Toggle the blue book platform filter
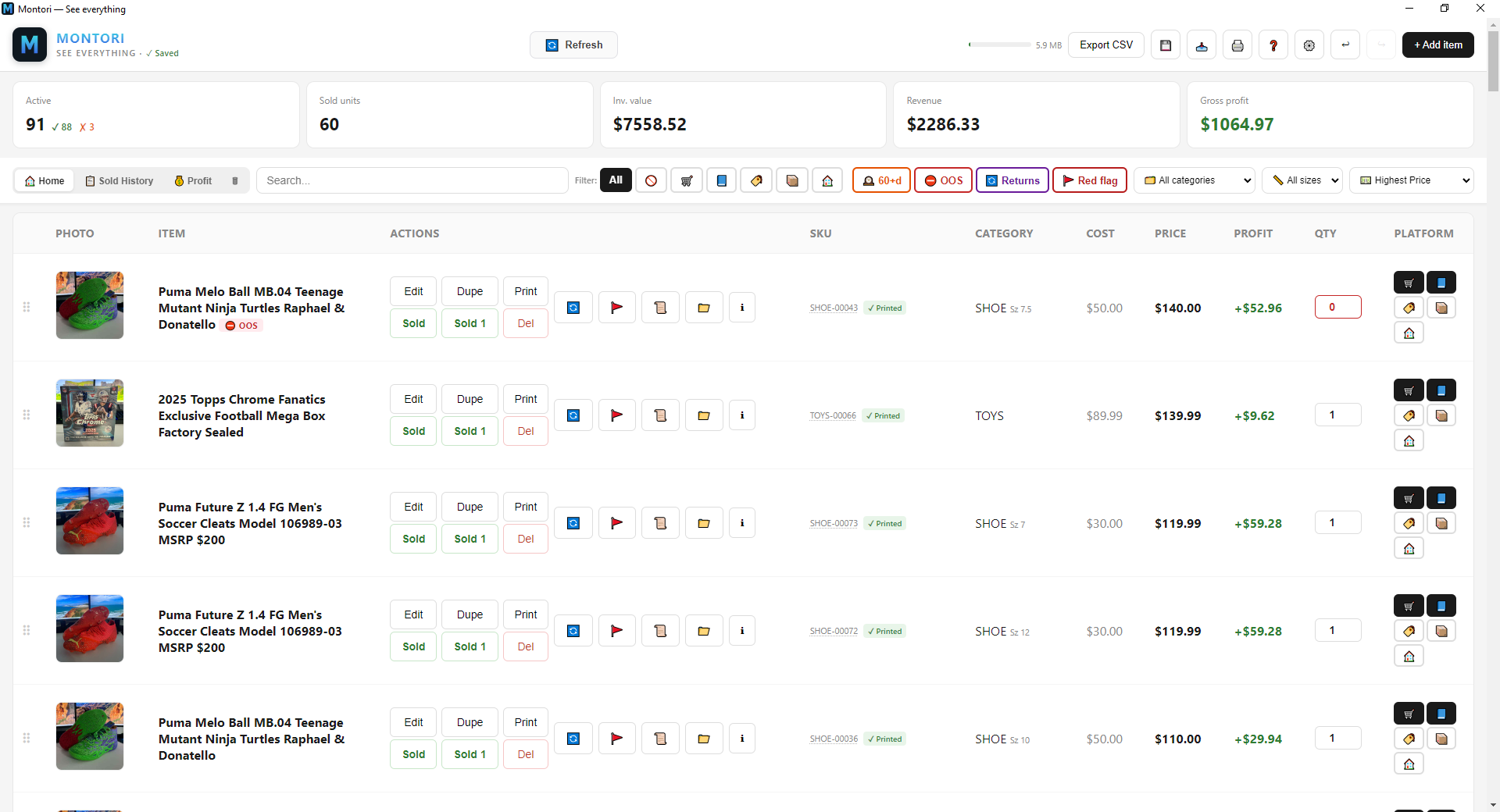The width and height of the screenshot is (1500, 812). pos(722,180)
